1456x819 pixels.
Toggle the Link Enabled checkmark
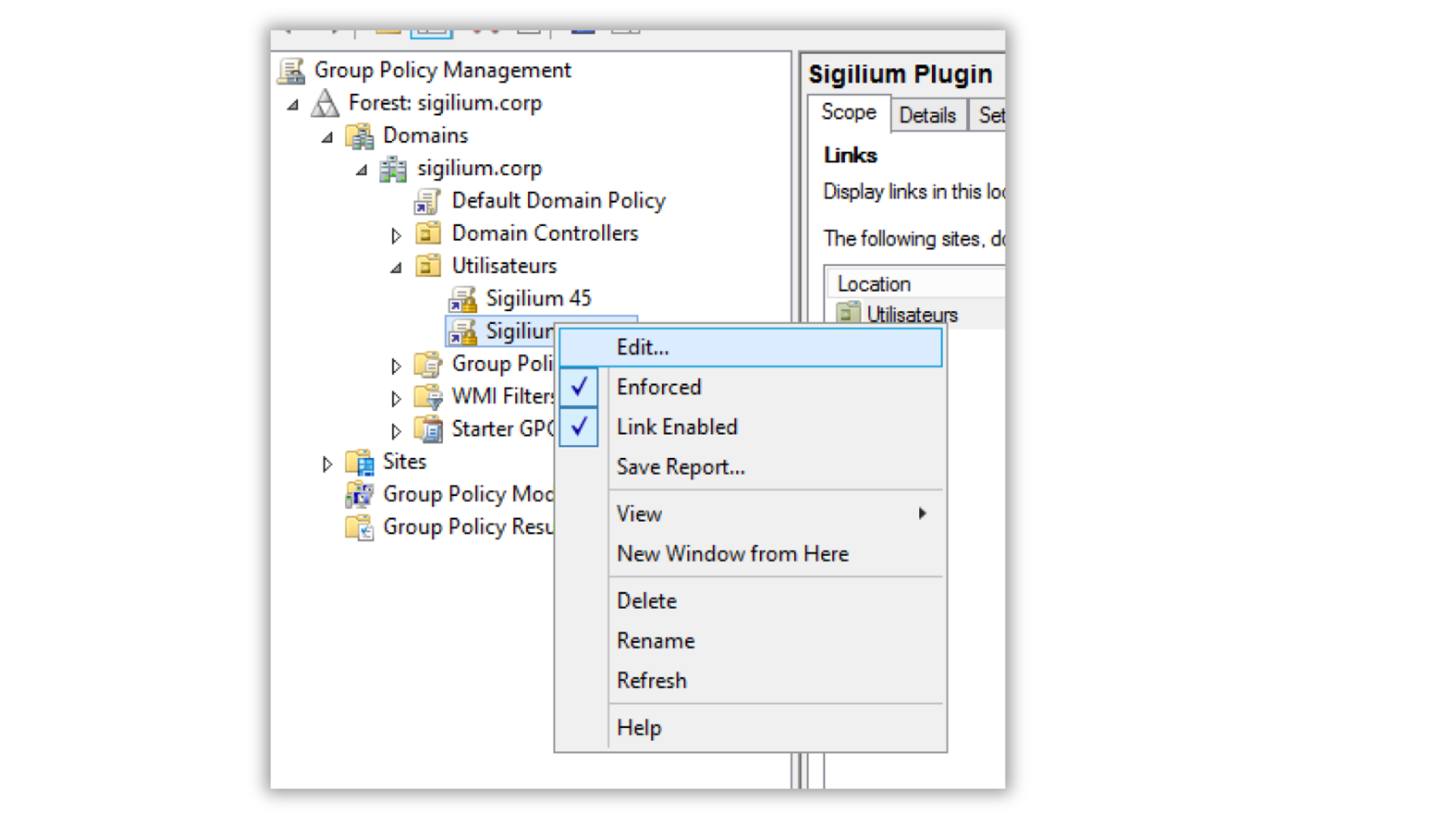point(579,427)
